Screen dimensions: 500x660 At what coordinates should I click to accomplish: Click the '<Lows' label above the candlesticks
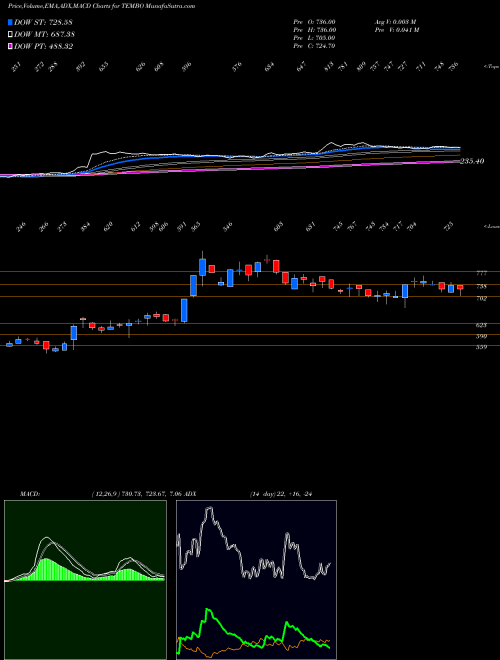coord(491,226)
